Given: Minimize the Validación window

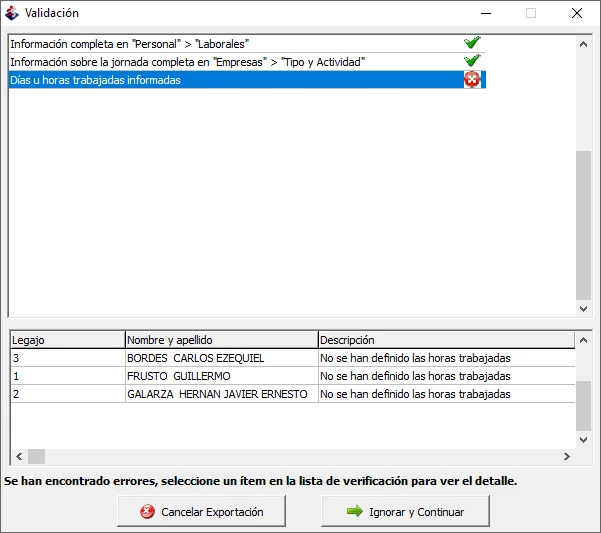Looking at the screenshot, I should [x=486, y=13].
